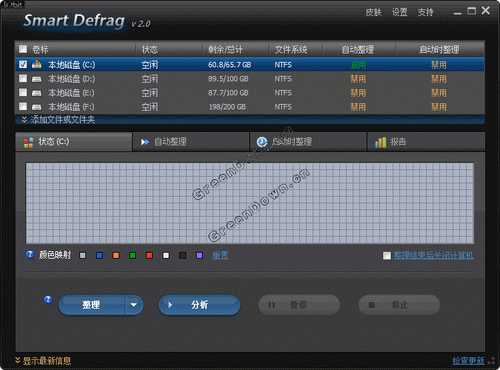Viewport: 500px width, 370px height.
Task: Switch to the 状态 (C:) tab
Action: point(74,142)
